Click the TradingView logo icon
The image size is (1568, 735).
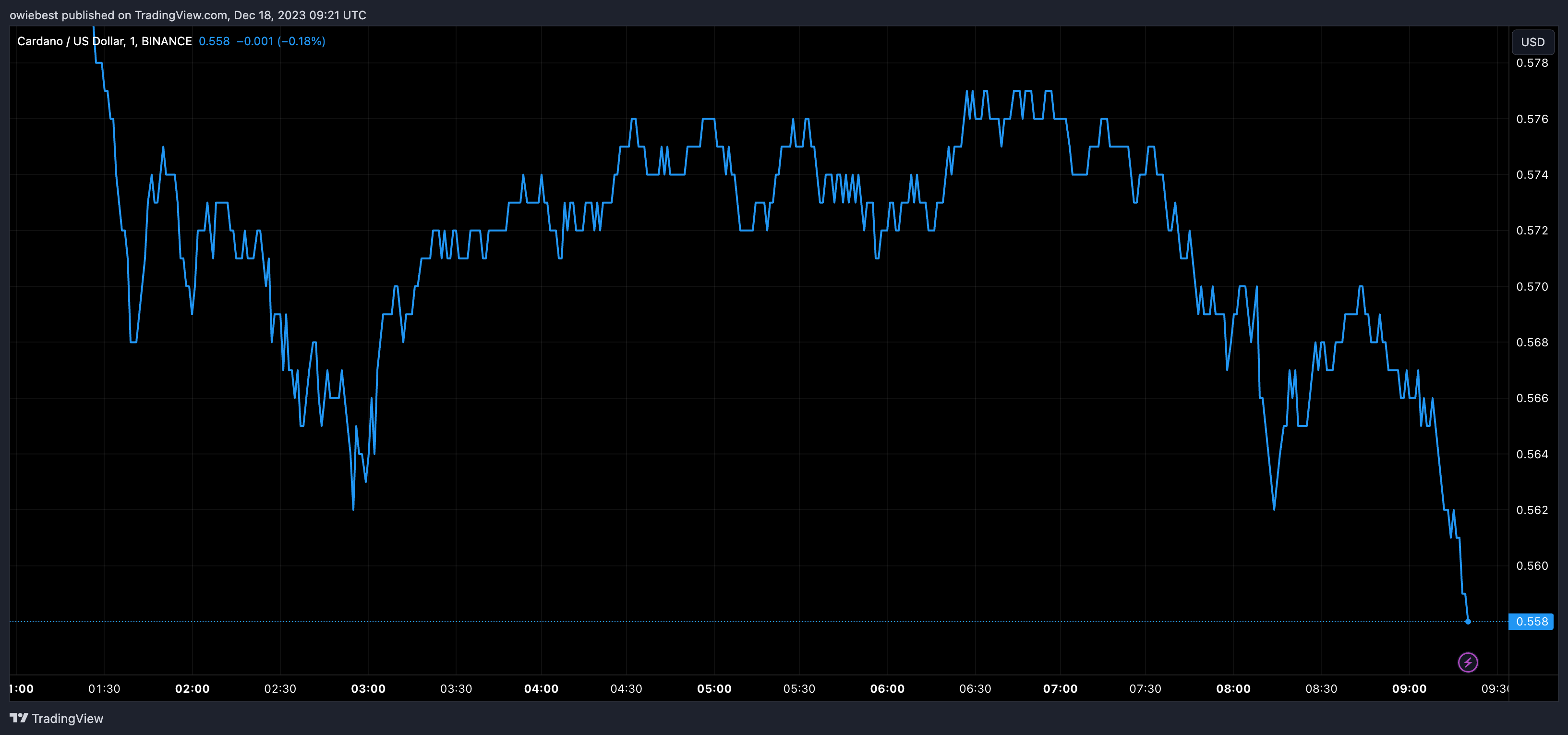coord(19,718)
